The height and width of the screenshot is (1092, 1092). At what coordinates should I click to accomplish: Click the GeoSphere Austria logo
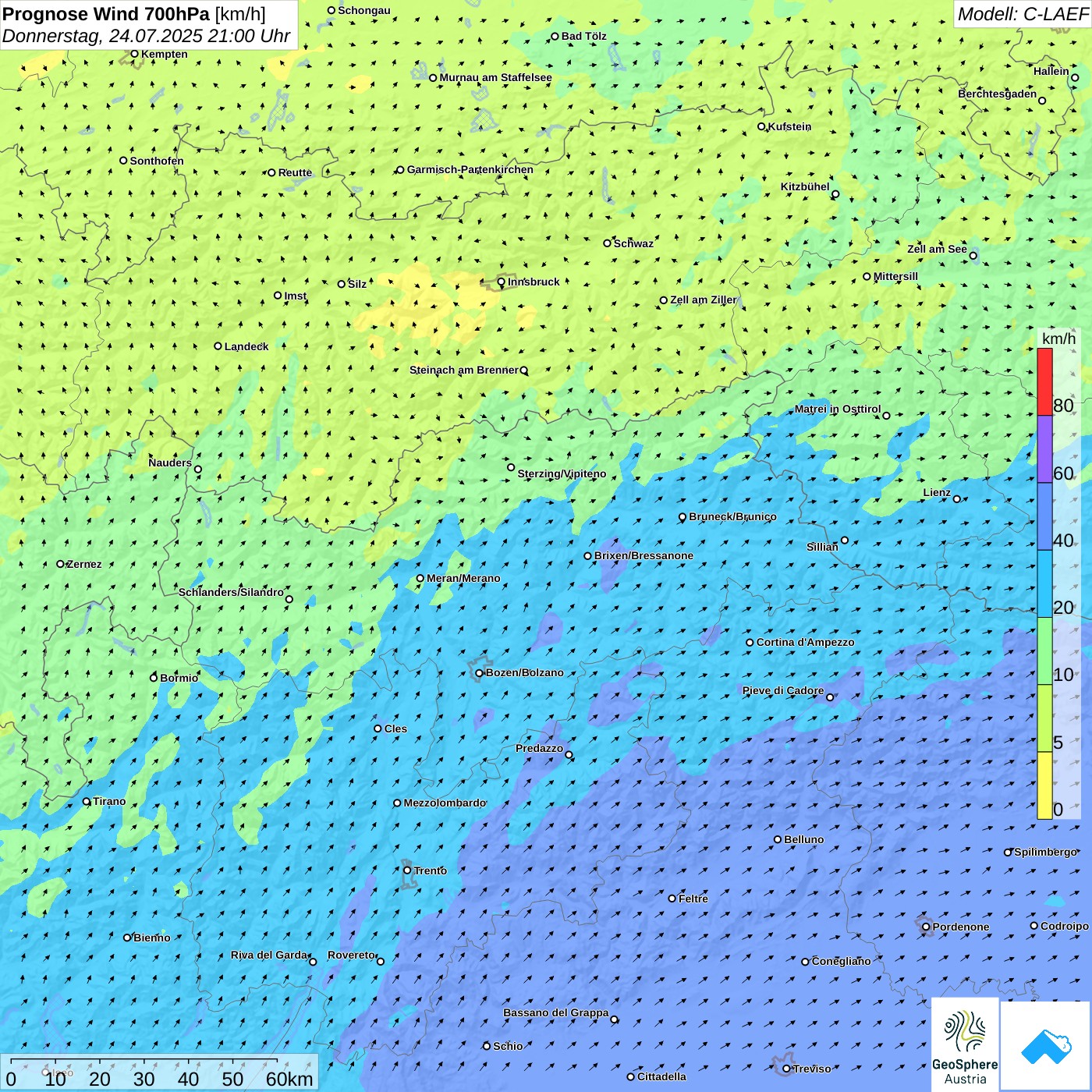[965, 1044]
